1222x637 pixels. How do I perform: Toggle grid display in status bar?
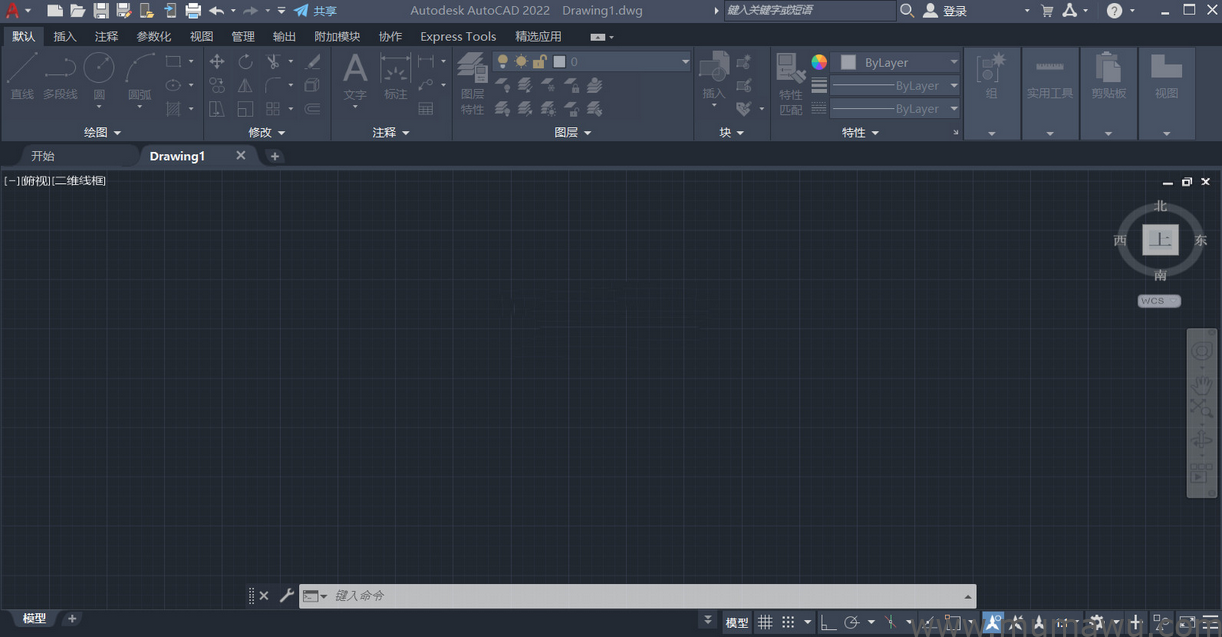(x=765, y=622)
